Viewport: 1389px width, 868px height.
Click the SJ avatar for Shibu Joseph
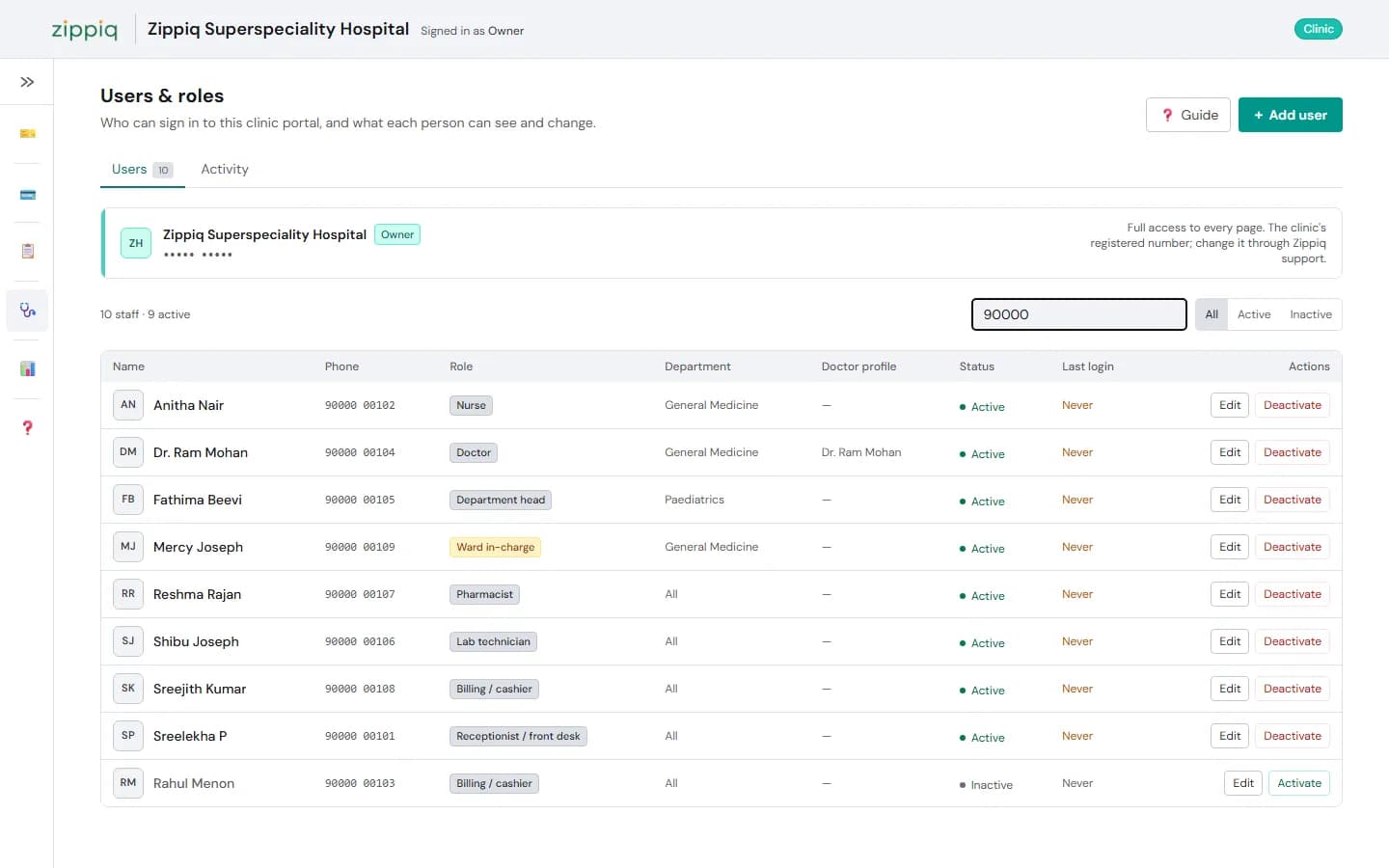128,641
